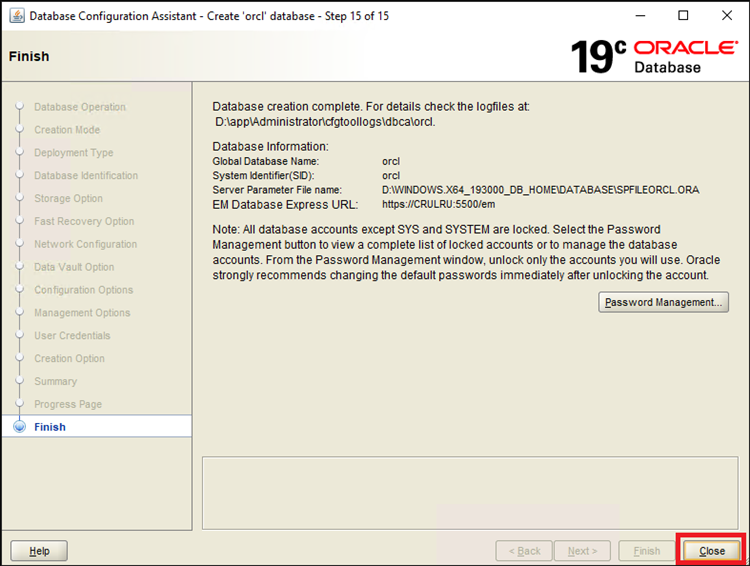Image resolution: width=750 pixels, height=566 pixels.
Task: Select the Creation Mode step
Action: 67,130
